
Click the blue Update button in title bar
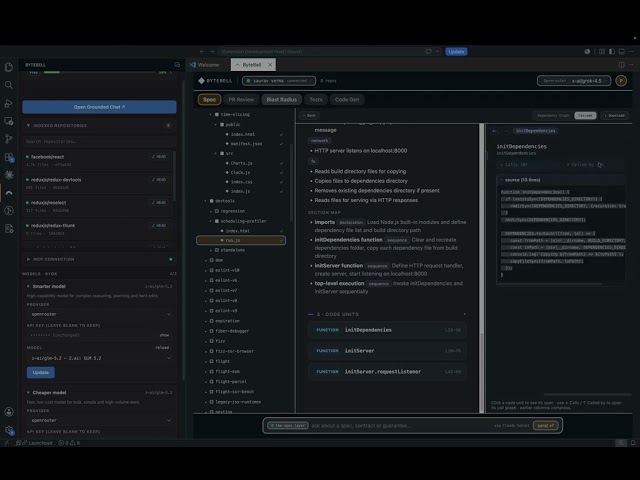[x=456, y=51]
